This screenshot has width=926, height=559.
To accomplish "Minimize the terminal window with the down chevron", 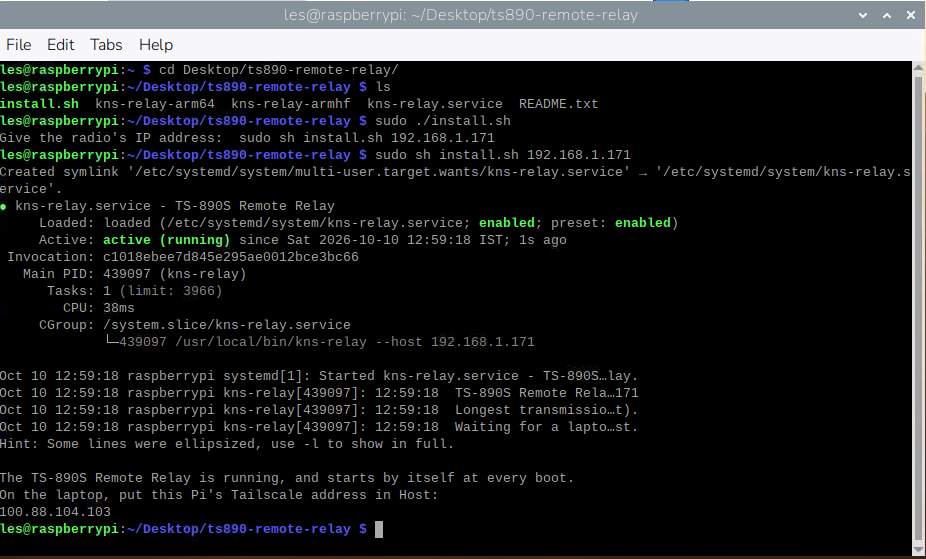I will click(863, 15).
